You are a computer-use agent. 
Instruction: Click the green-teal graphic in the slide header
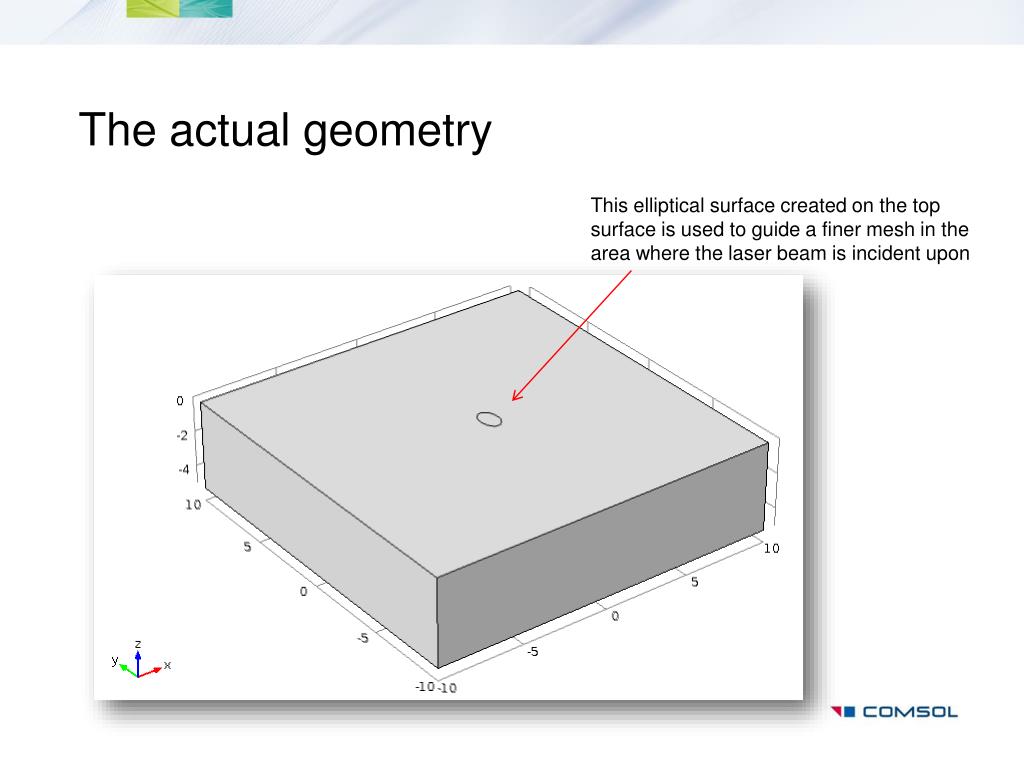(180, 8)
